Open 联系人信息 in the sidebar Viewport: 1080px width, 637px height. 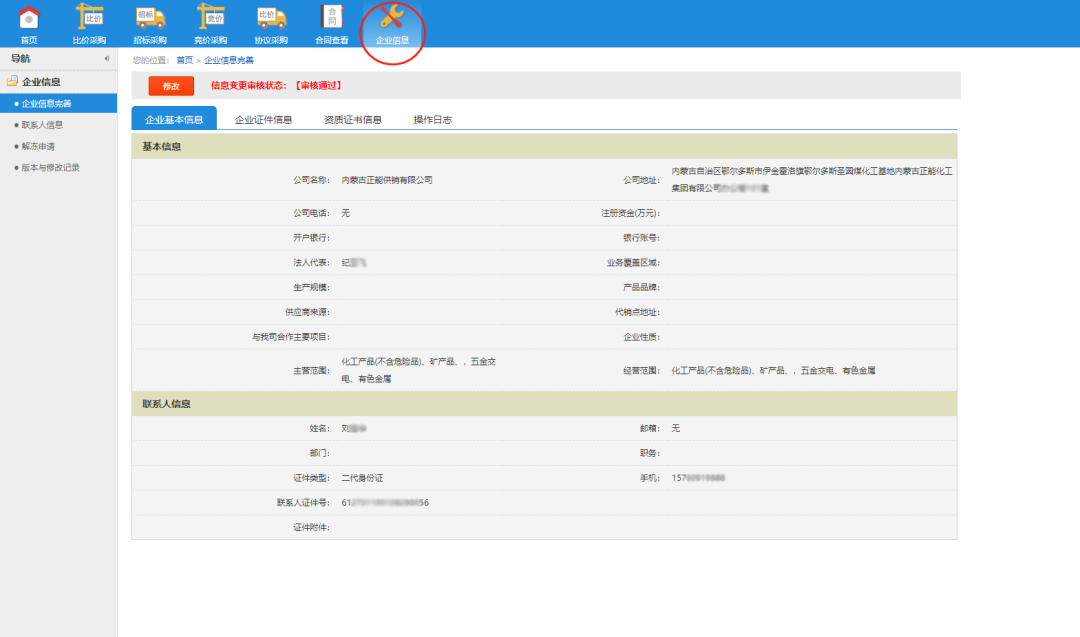pos(42,125)
